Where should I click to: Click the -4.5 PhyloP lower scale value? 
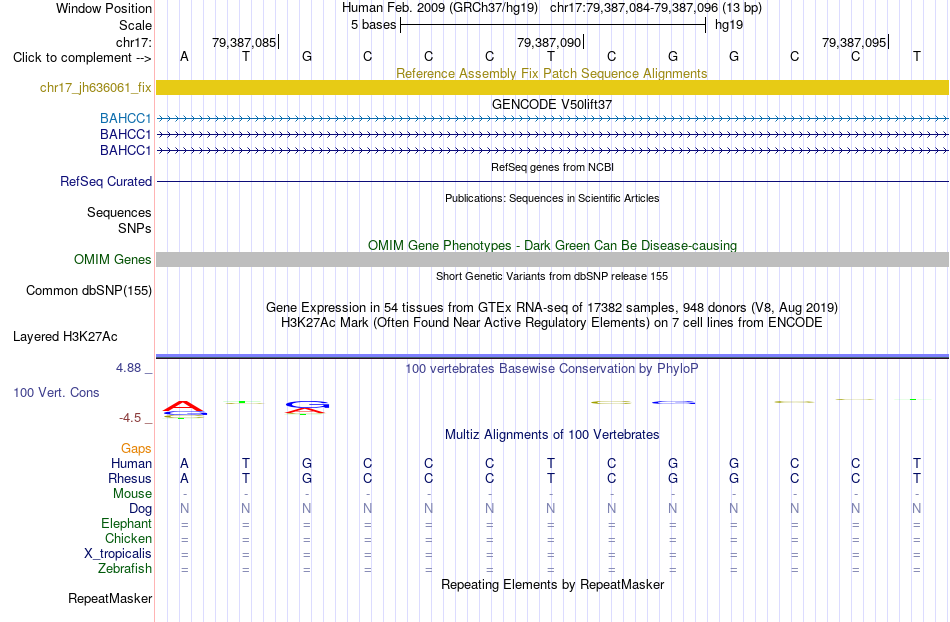130,417
